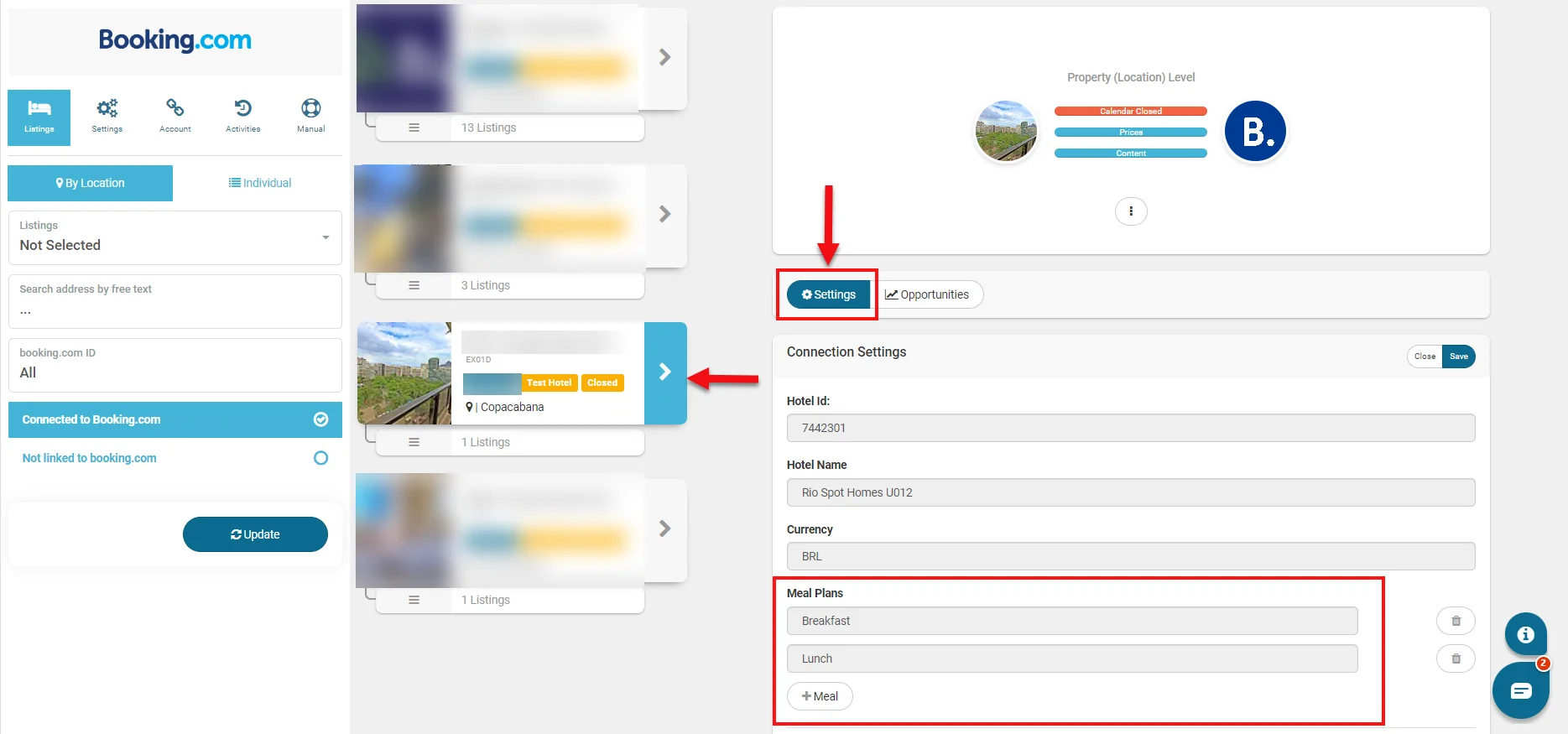Click the 13 Listings text
1568x734 pixels.
(x=488, y=128)
